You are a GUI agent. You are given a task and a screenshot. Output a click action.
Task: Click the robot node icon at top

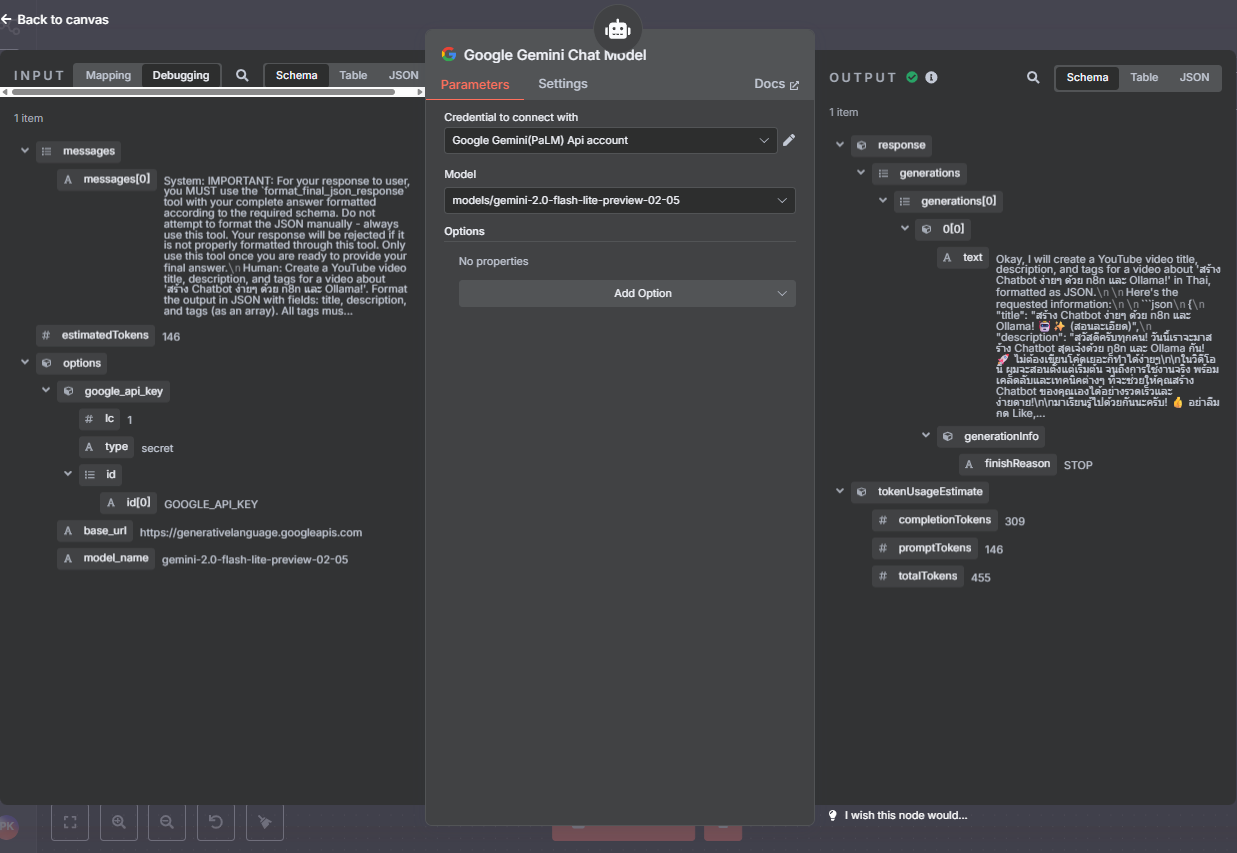click(618, 29)
